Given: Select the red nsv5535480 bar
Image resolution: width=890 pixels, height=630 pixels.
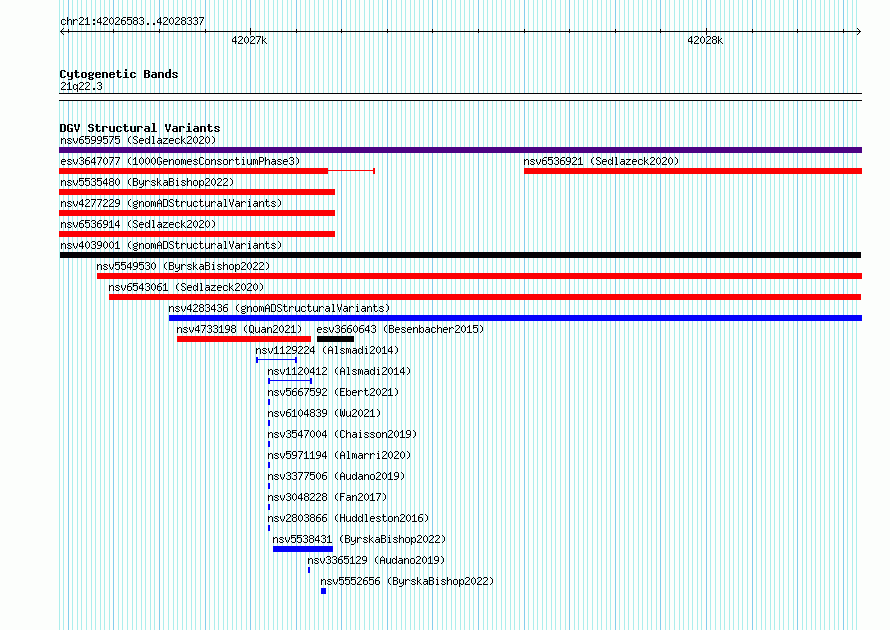Looking at the screenshot, I should pyautogui.click(x=197, y=192).
